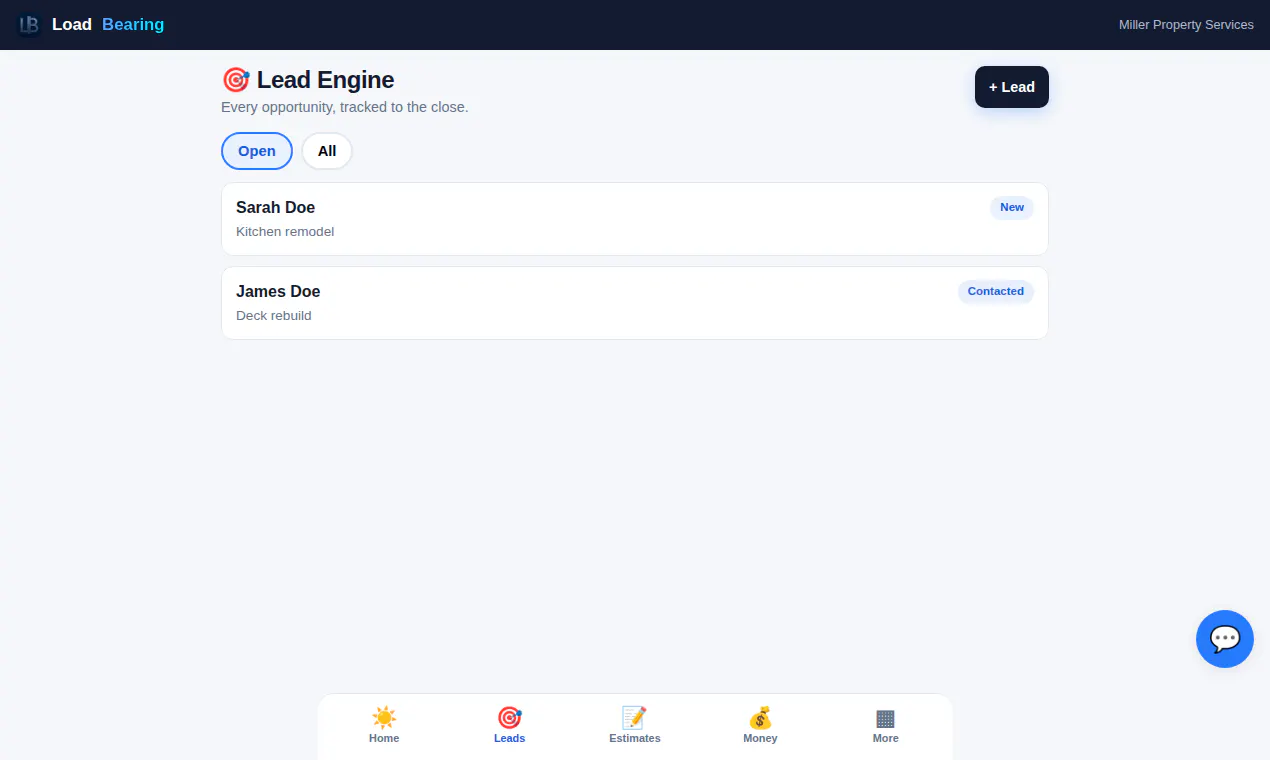Go to Home via sun icon
This screenshot has height=760, width=1270.
(384, 717)
